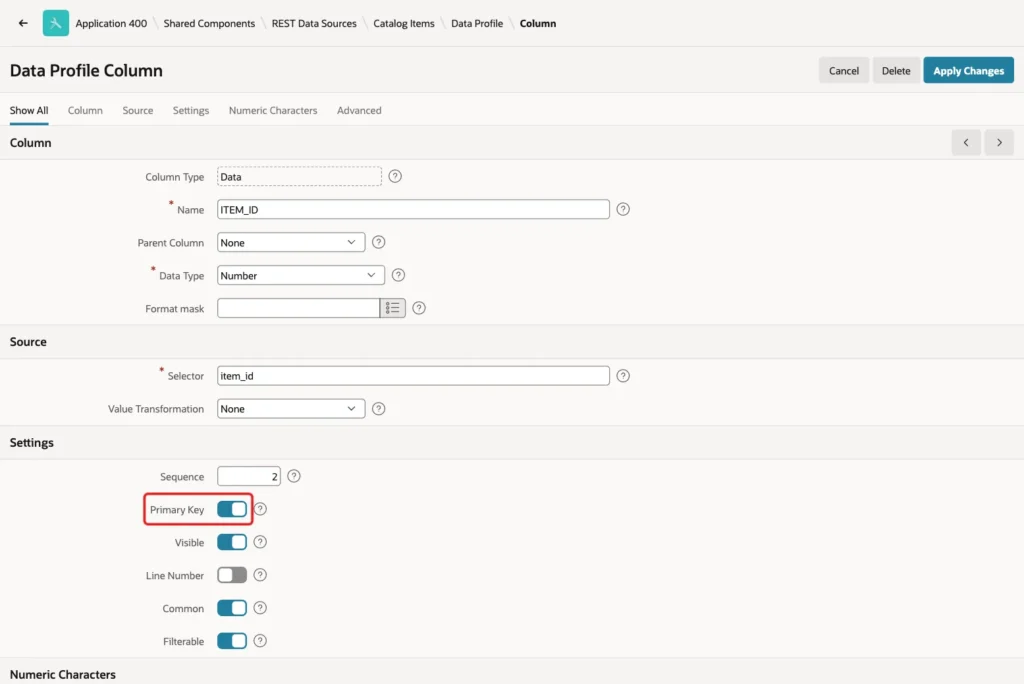Screen dimensions: 1024x684
Task: Open help for Line Number
Action: click(x=260, y=575)
